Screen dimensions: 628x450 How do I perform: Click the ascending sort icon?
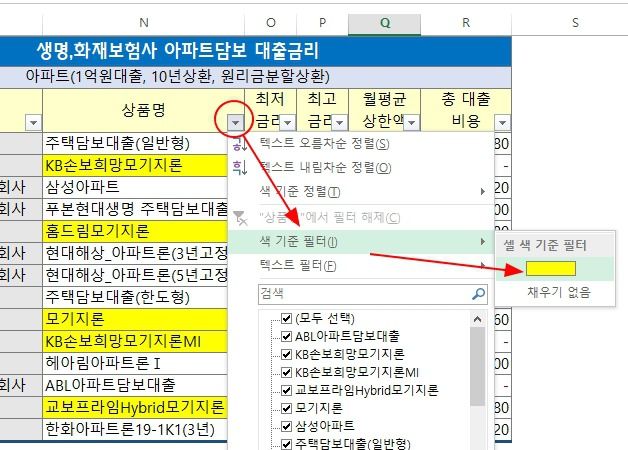click(x=240, y=144)
